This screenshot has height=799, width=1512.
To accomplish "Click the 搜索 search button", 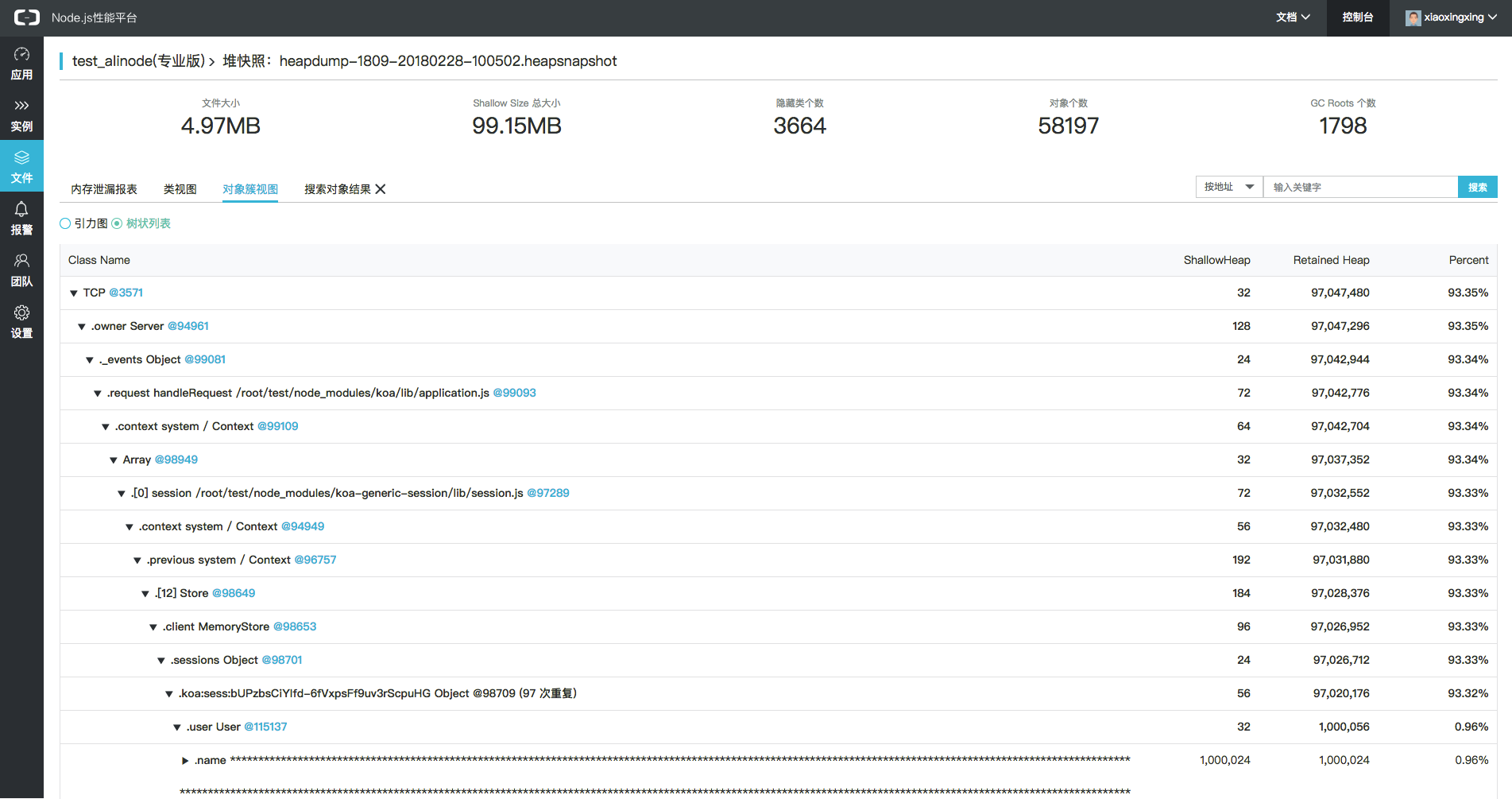I will (1477, 187).
